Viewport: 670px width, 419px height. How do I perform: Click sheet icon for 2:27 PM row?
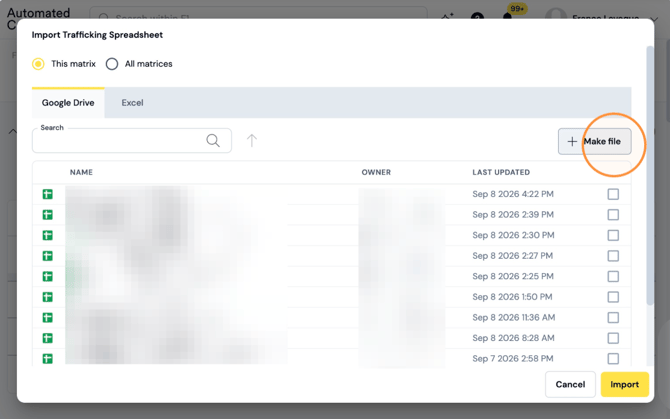(x=47, y=256)
